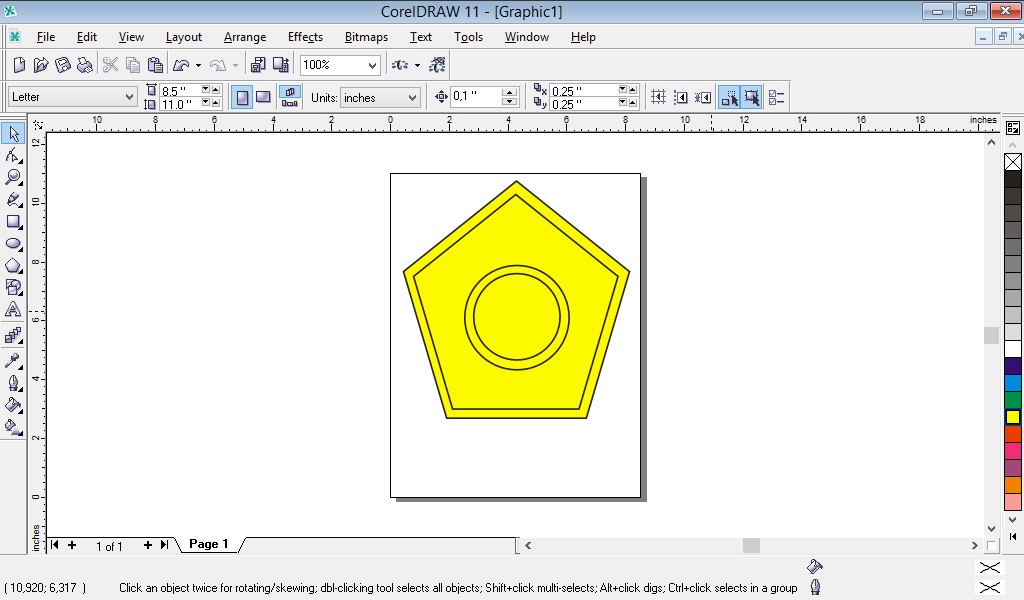Increase the nudge offset value
This screenshot has width=1024, height=600.
click(x=509, y=93)
